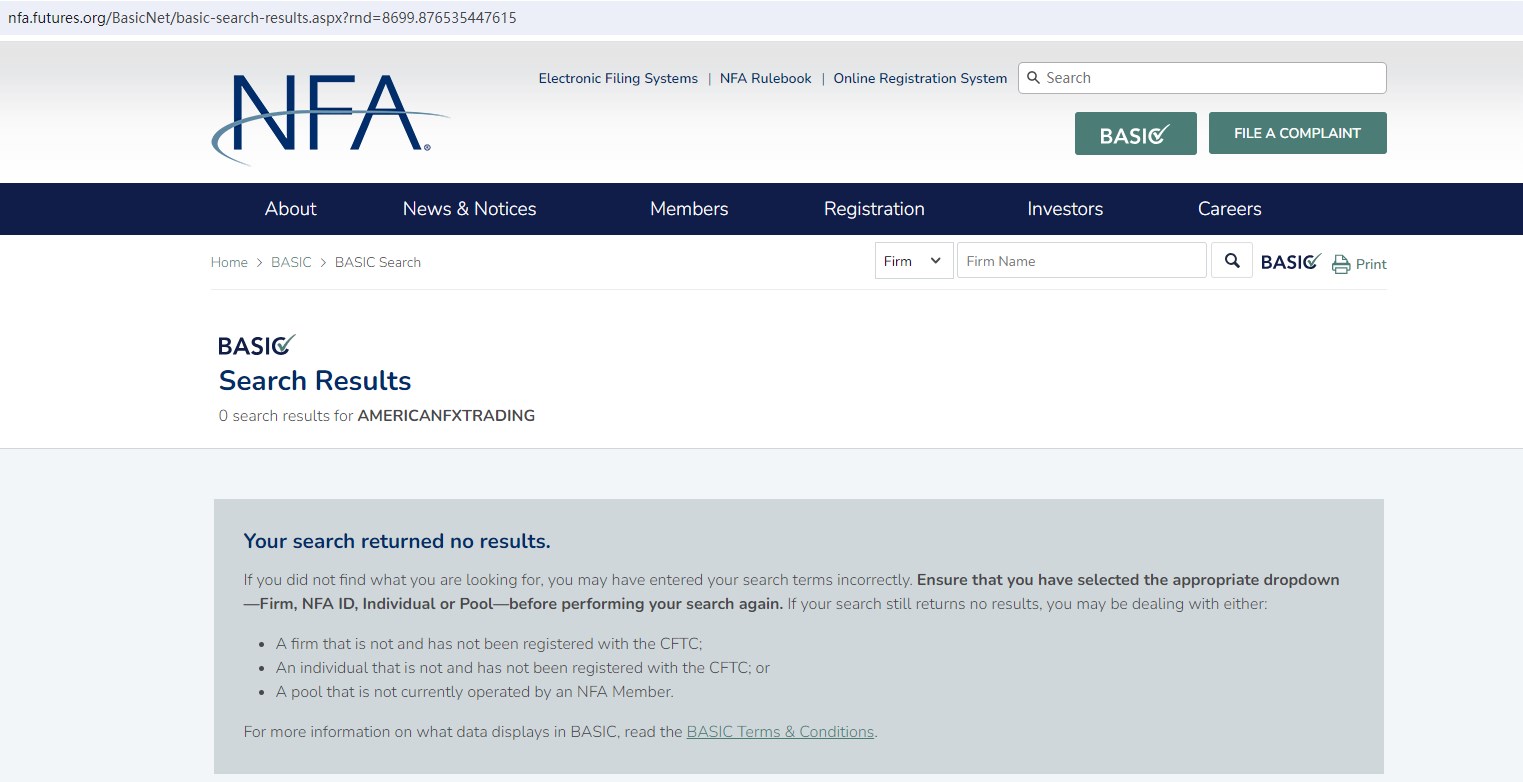Click the browser address URL
Viewport: 1523px width, 782px height.
(262, 18)
